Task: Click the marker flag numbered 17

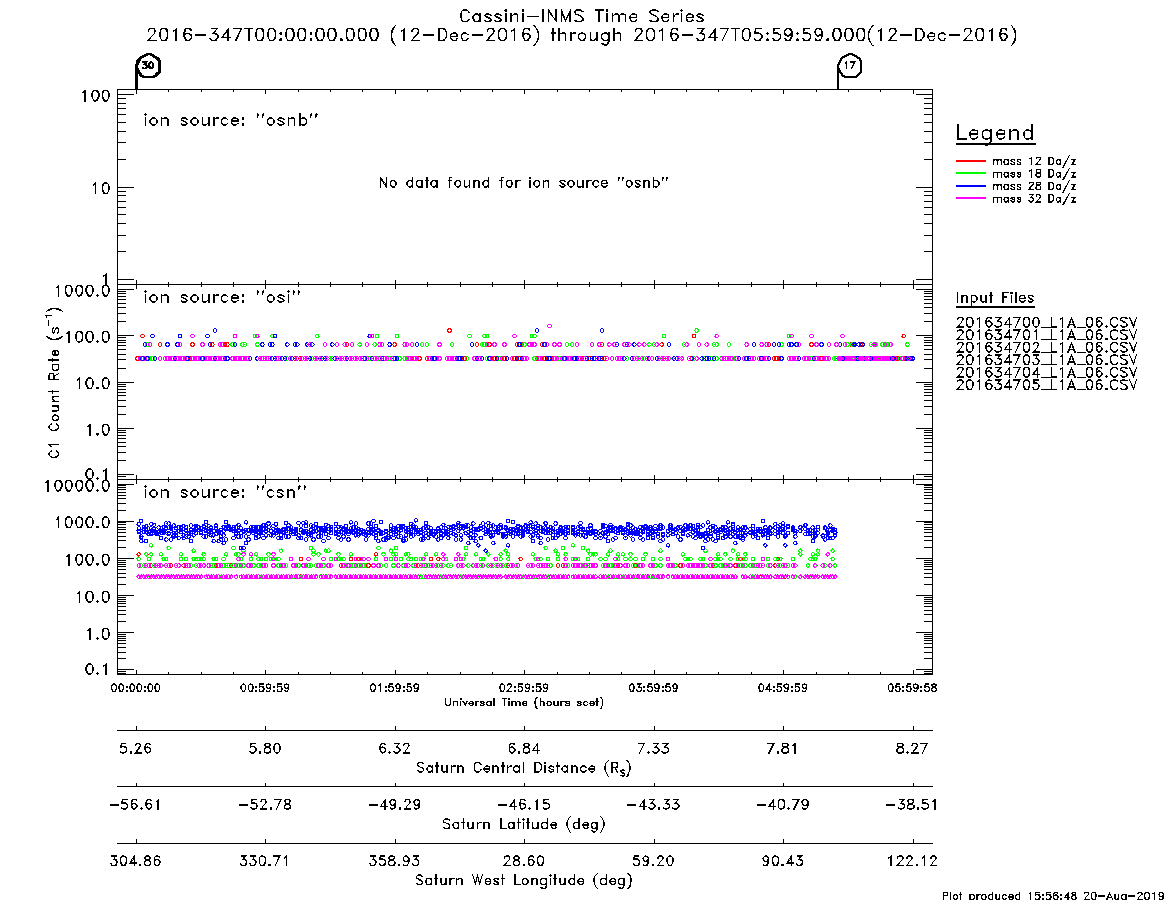Action: click(850, 66)
